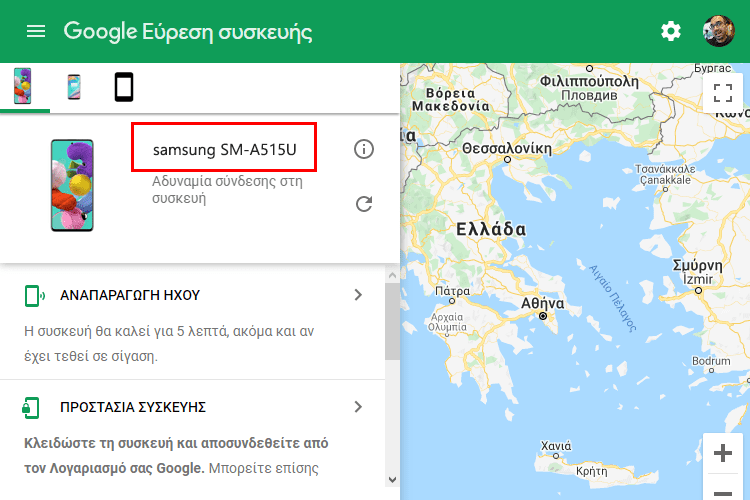The image size is (750, 500).
Task: Click the Αθήνα city marker on the map
Action: click(543, 316)
